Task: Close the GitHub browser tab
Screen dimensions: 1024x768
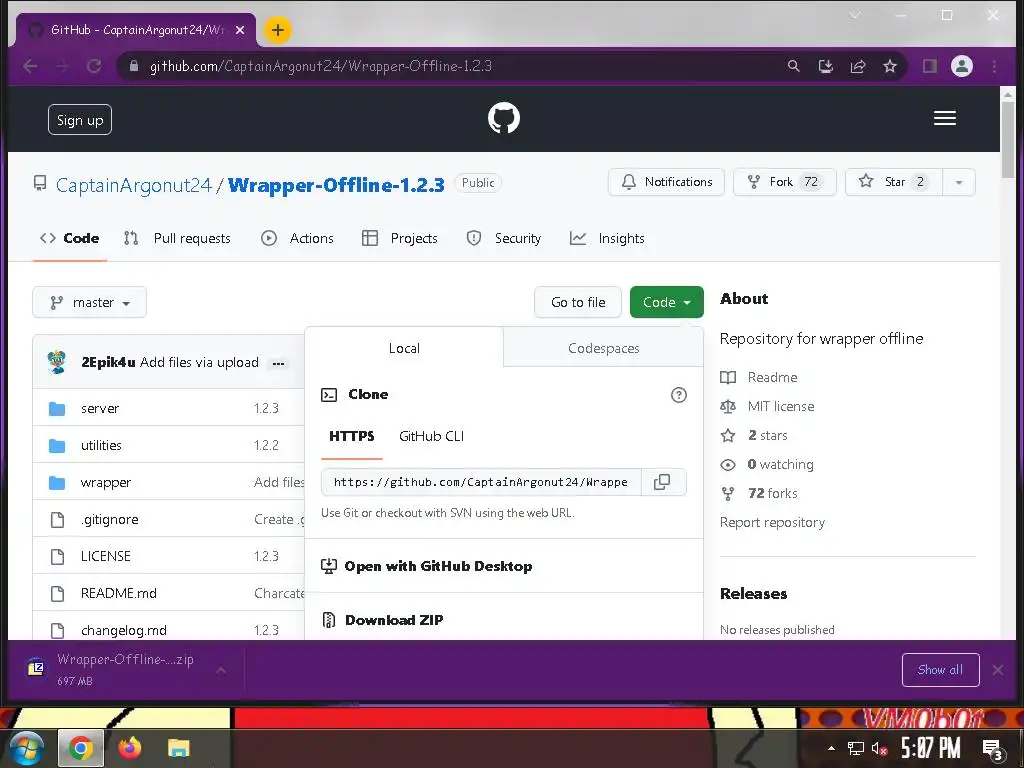Action: (x=240, y=30)
